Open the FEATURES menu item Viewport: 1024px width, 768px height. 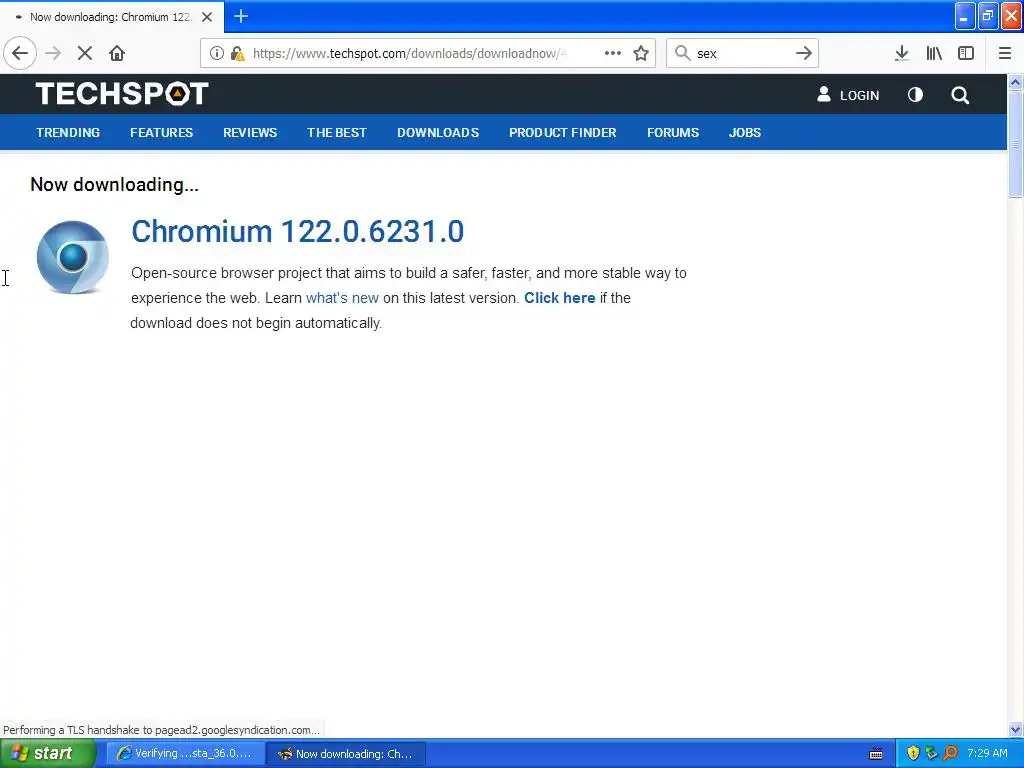(x=161, y=133)
